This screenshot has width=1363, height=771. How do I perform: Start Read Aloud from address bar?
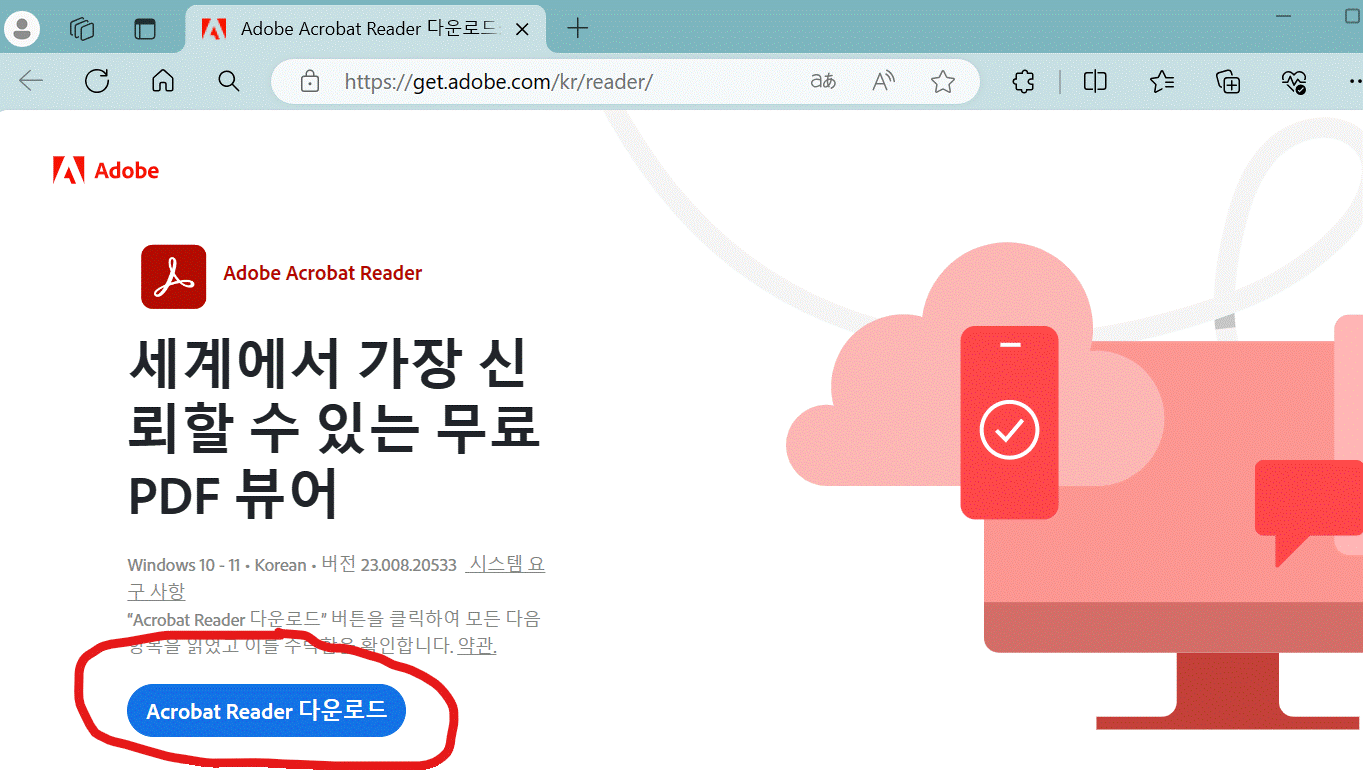883,81
